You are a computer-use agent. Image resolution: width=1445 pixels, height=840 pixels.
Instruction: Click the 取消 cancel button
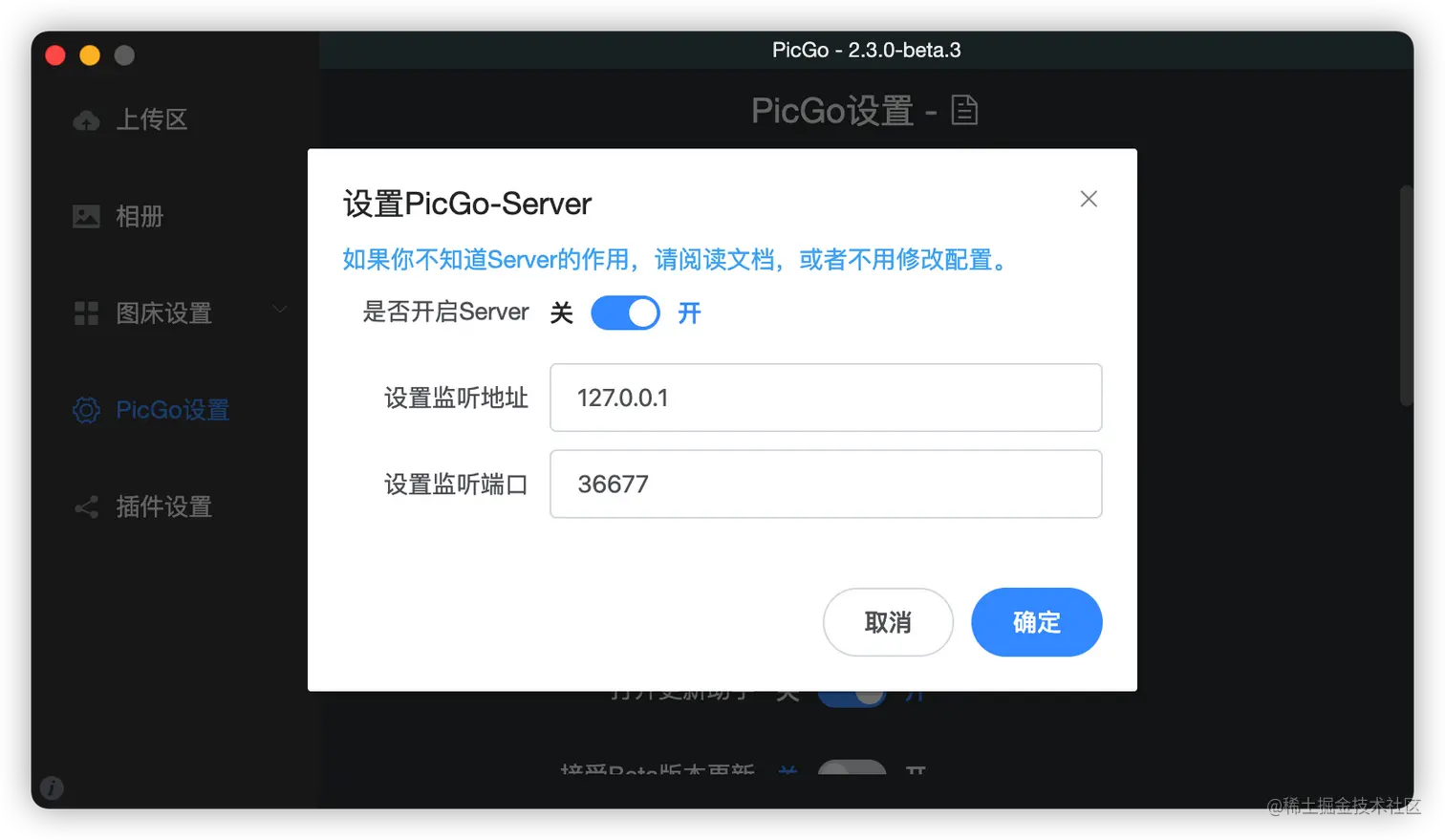pyautogui.click(x=888, y=622)
